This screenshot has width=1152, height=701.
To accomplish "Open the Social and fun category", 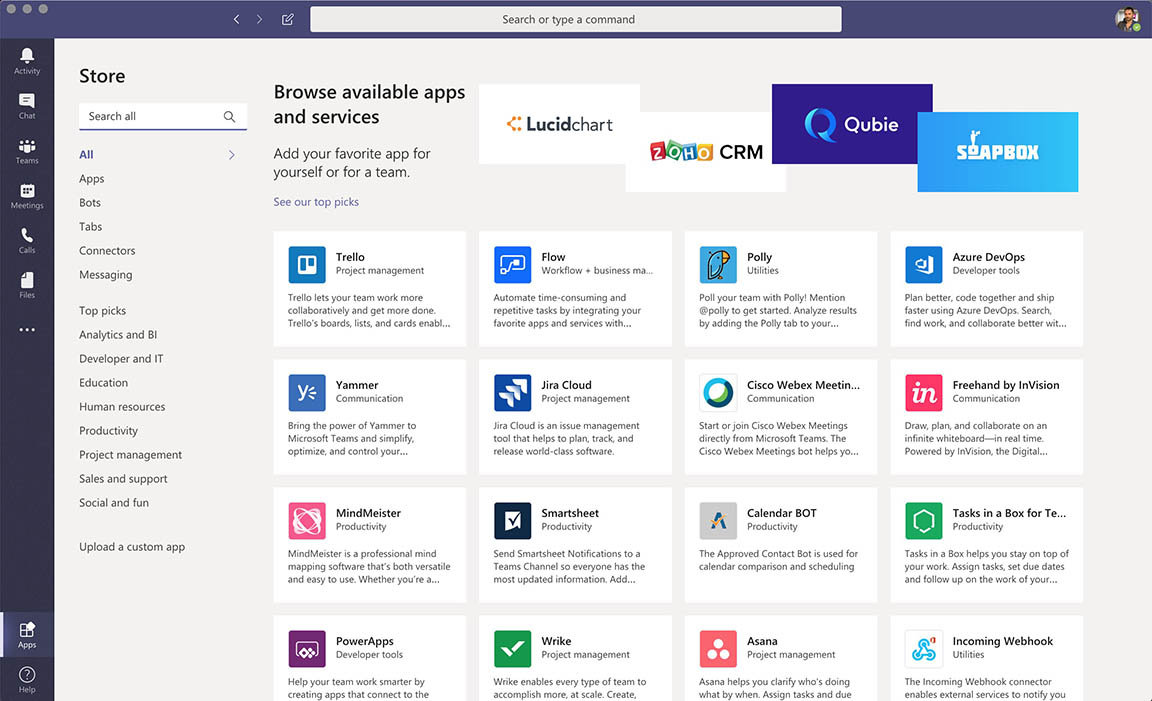I will click(114, 503).
